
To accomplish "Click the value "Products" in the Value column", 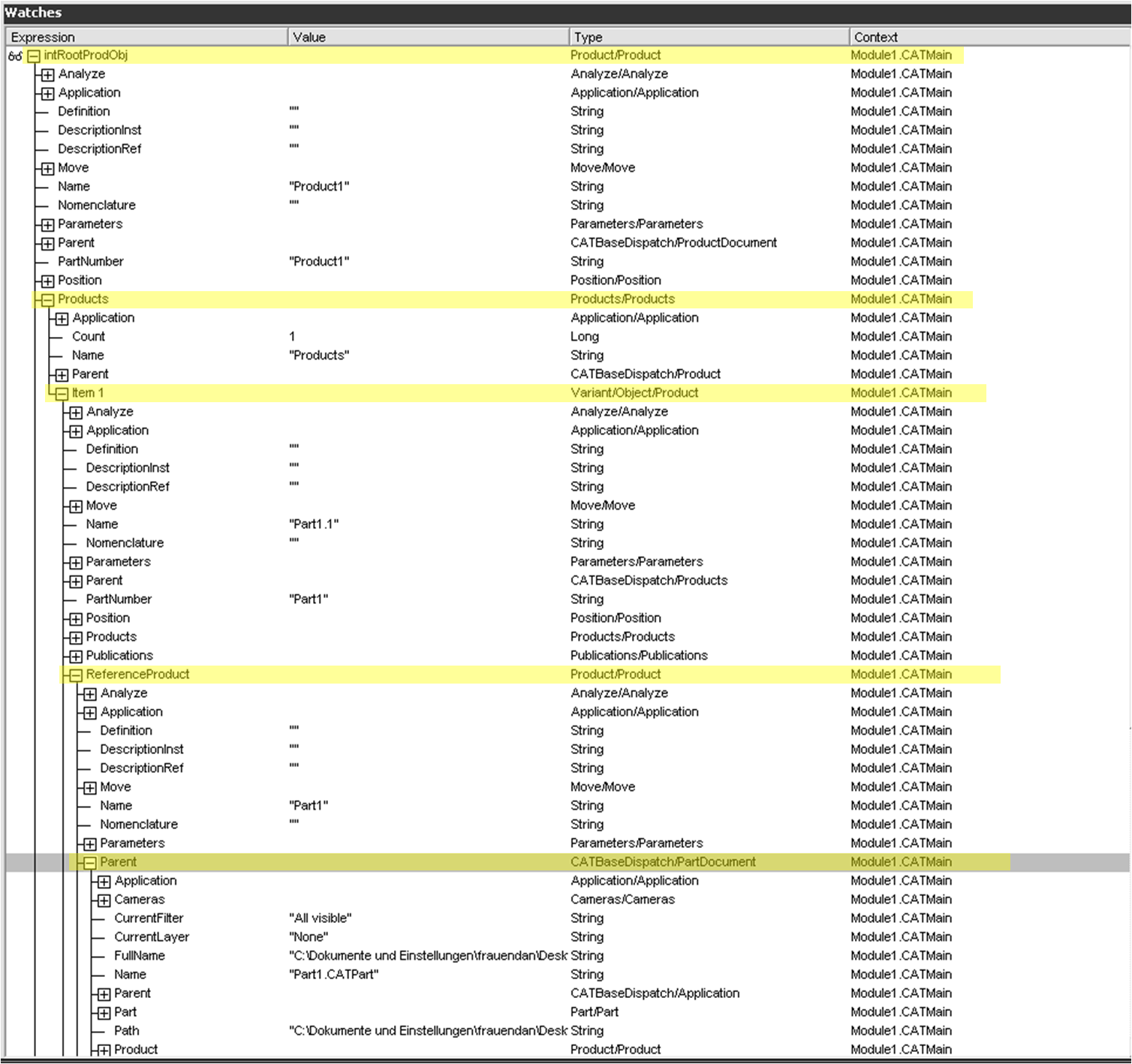I will pyautogui.click(x=319, y=355).
